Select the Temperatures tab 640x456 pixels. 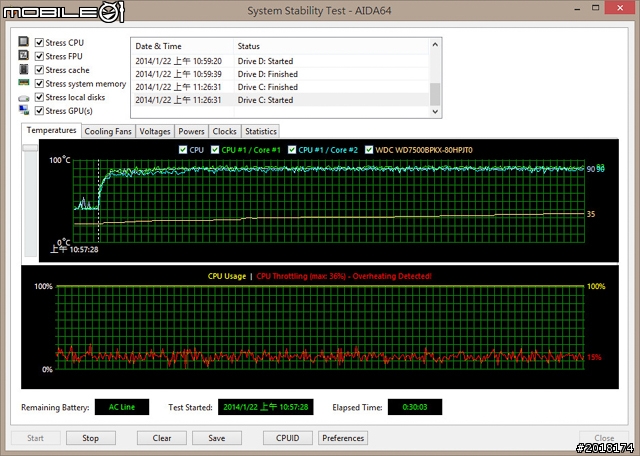(51, 130)
